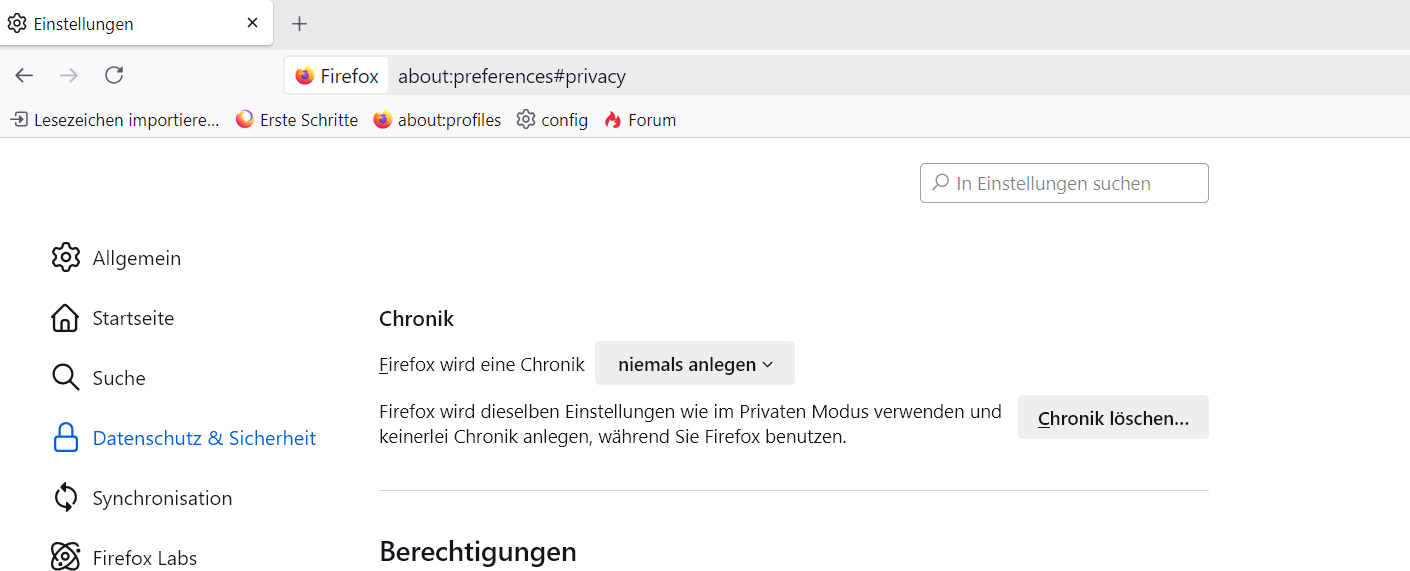Viewport: 1410px width, 571px height.
Task: Open the "Lesezeichen importieren" bookmark
Action: tap(115, 120)
